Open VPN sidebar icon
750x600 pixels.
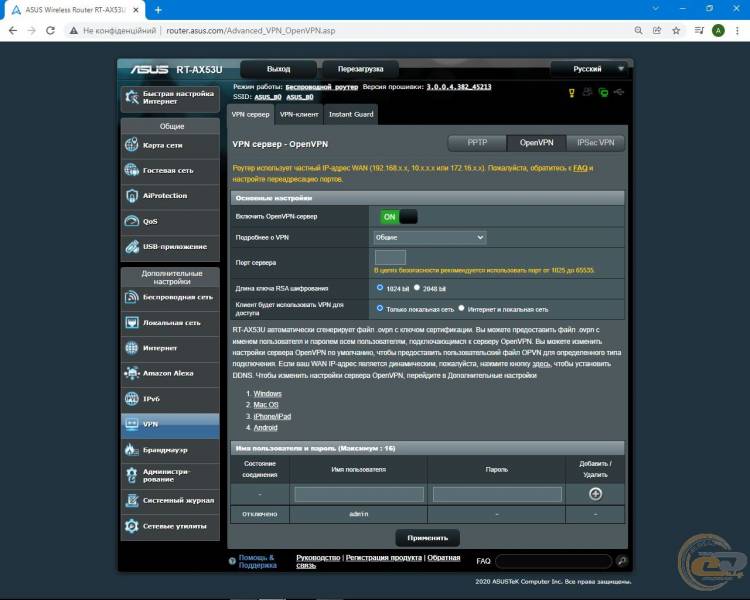point(132,424)
